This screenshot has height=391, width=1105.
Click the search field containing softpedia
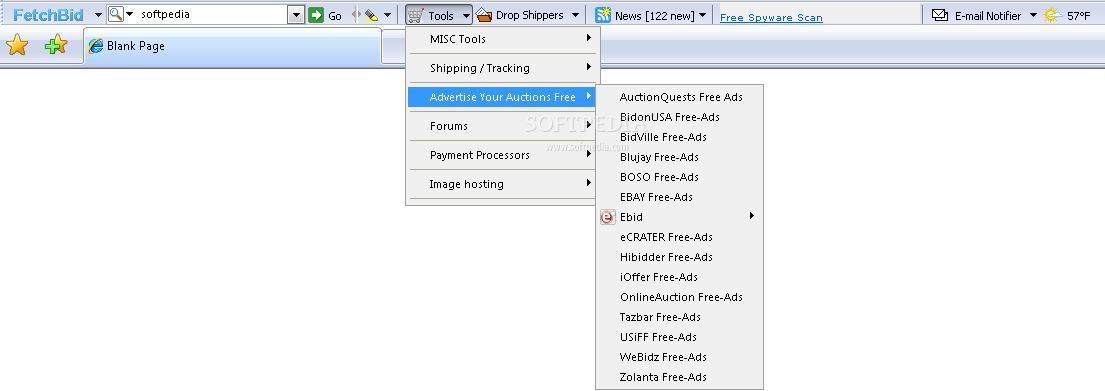(x=212, y=14)
